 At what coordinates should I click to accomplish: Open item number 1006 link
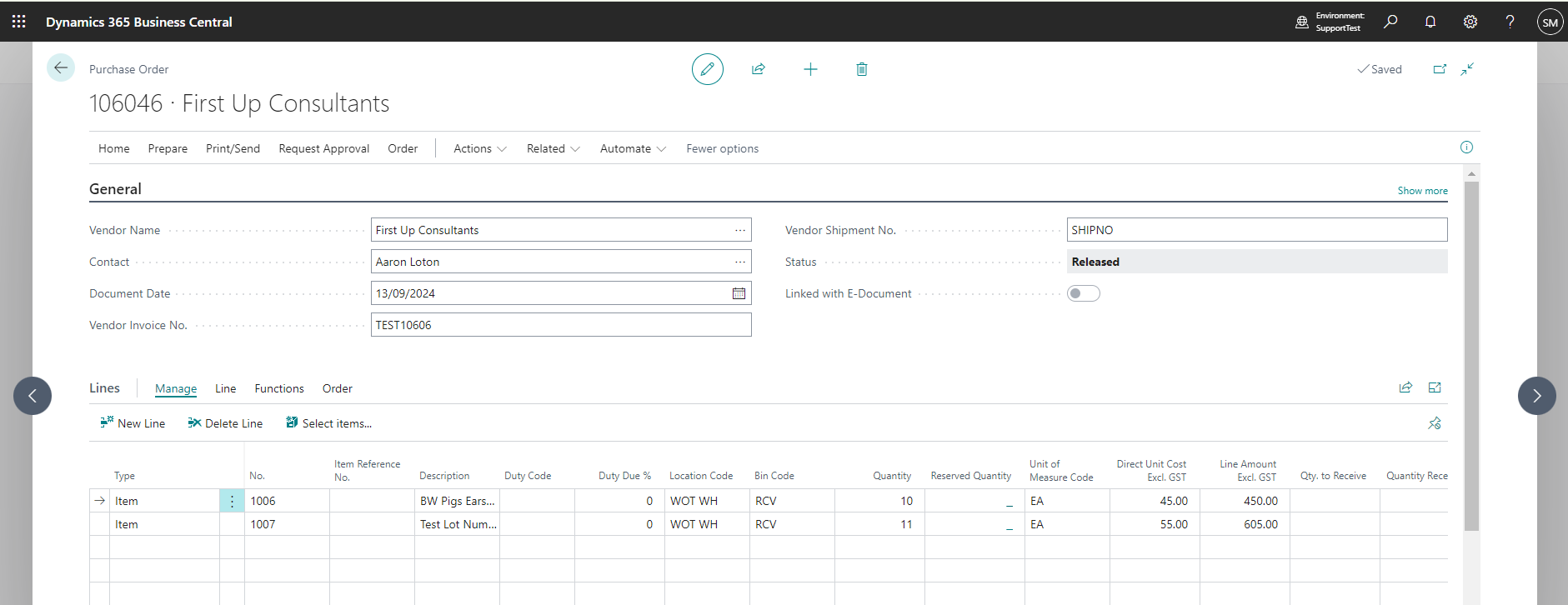point(263,501)
